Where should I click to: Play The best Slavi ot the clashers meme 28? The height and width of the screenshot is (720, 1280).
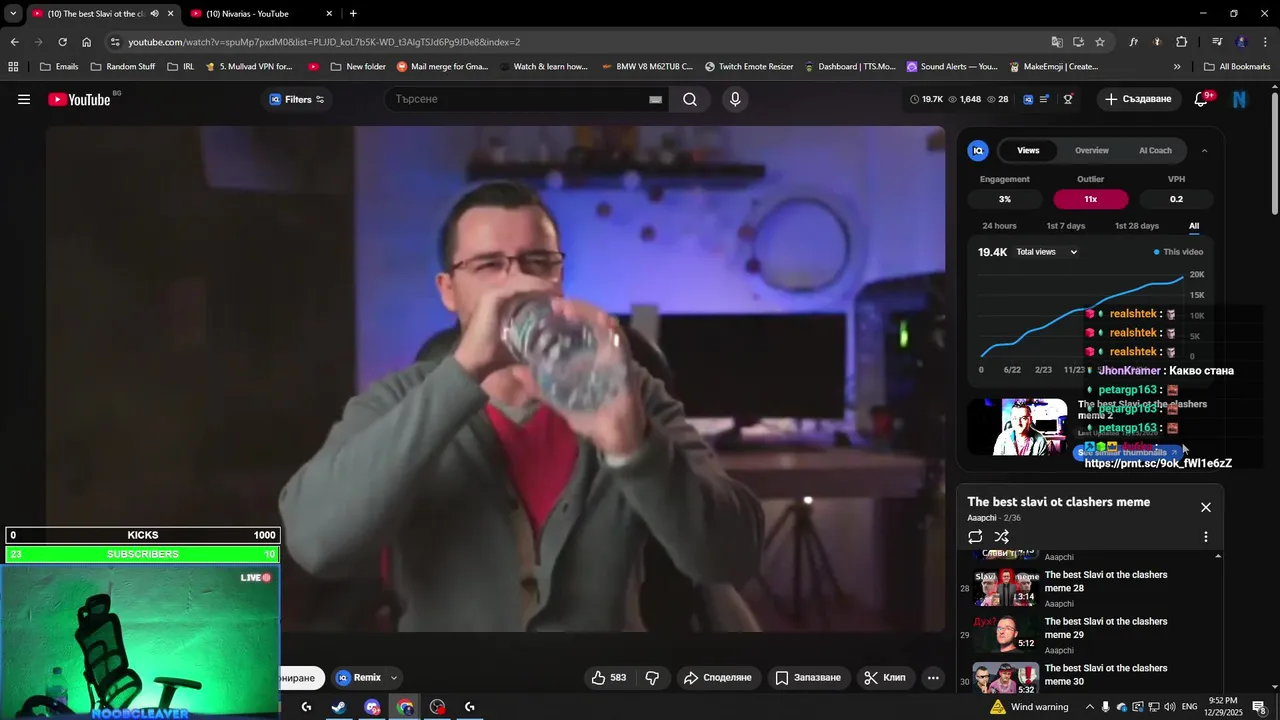click(x=1090, y=588)
